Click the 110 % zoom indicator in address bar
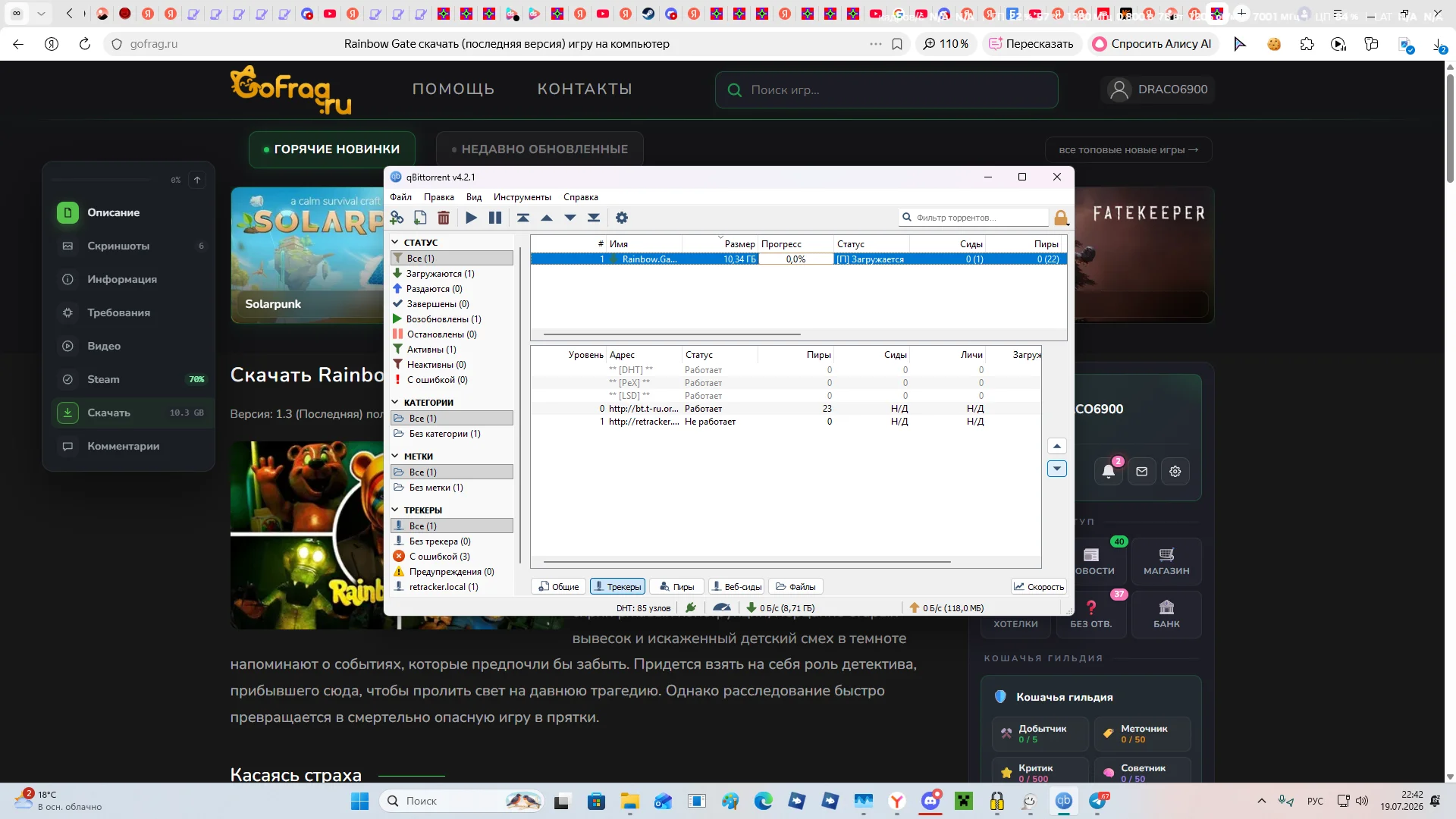1456x819 pixels. tap(946, 44)
